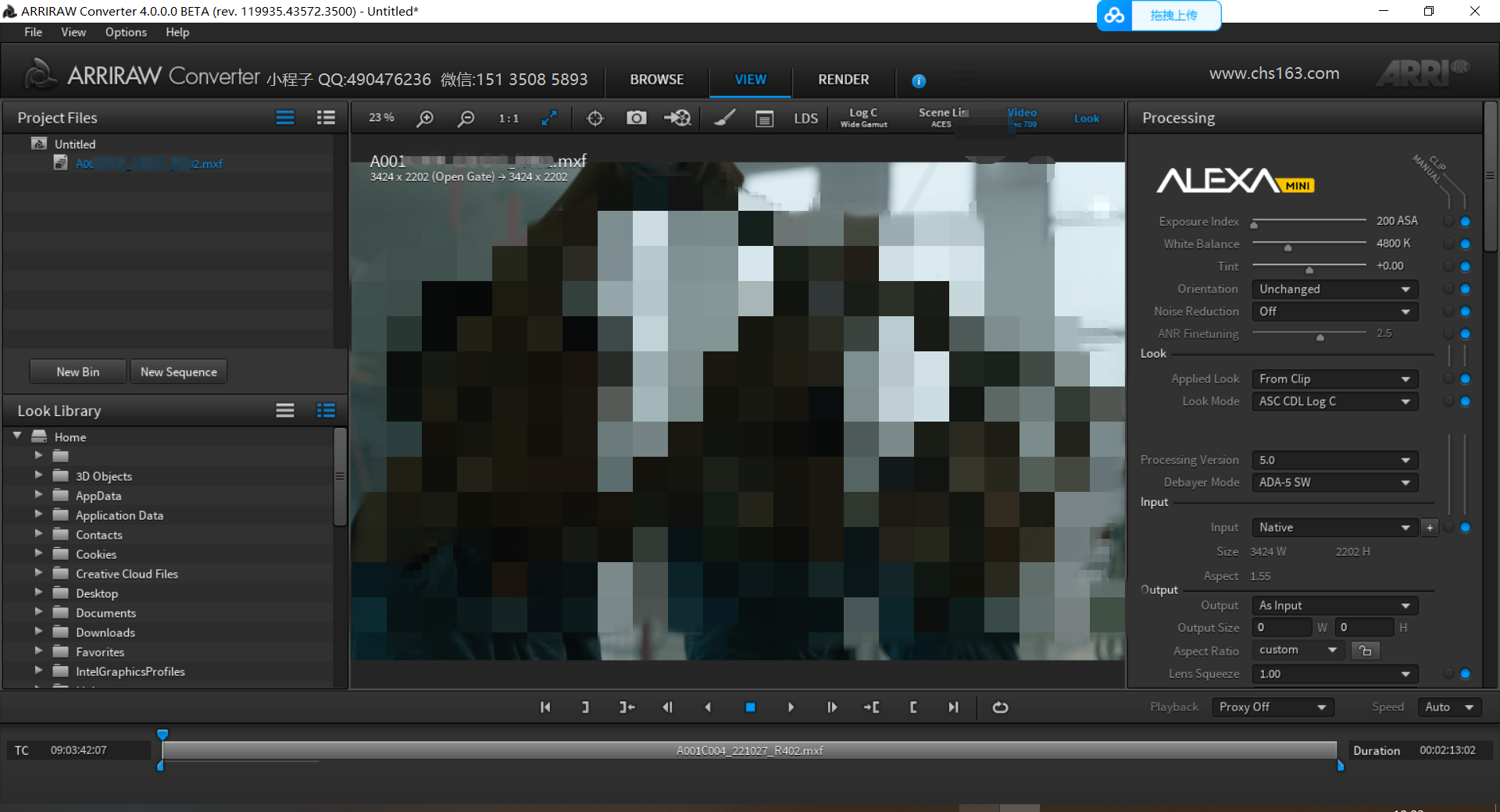1500x812 pixels.
Task: Click the Output Size width field
Action: click(x=1281, y=628)
